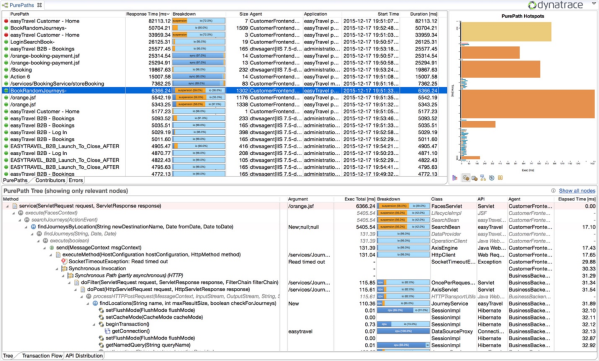Viewport: 599px width, 361px height.
Task: Click the folder icon beside Synchronous Invocation
Action: (64, 269)
